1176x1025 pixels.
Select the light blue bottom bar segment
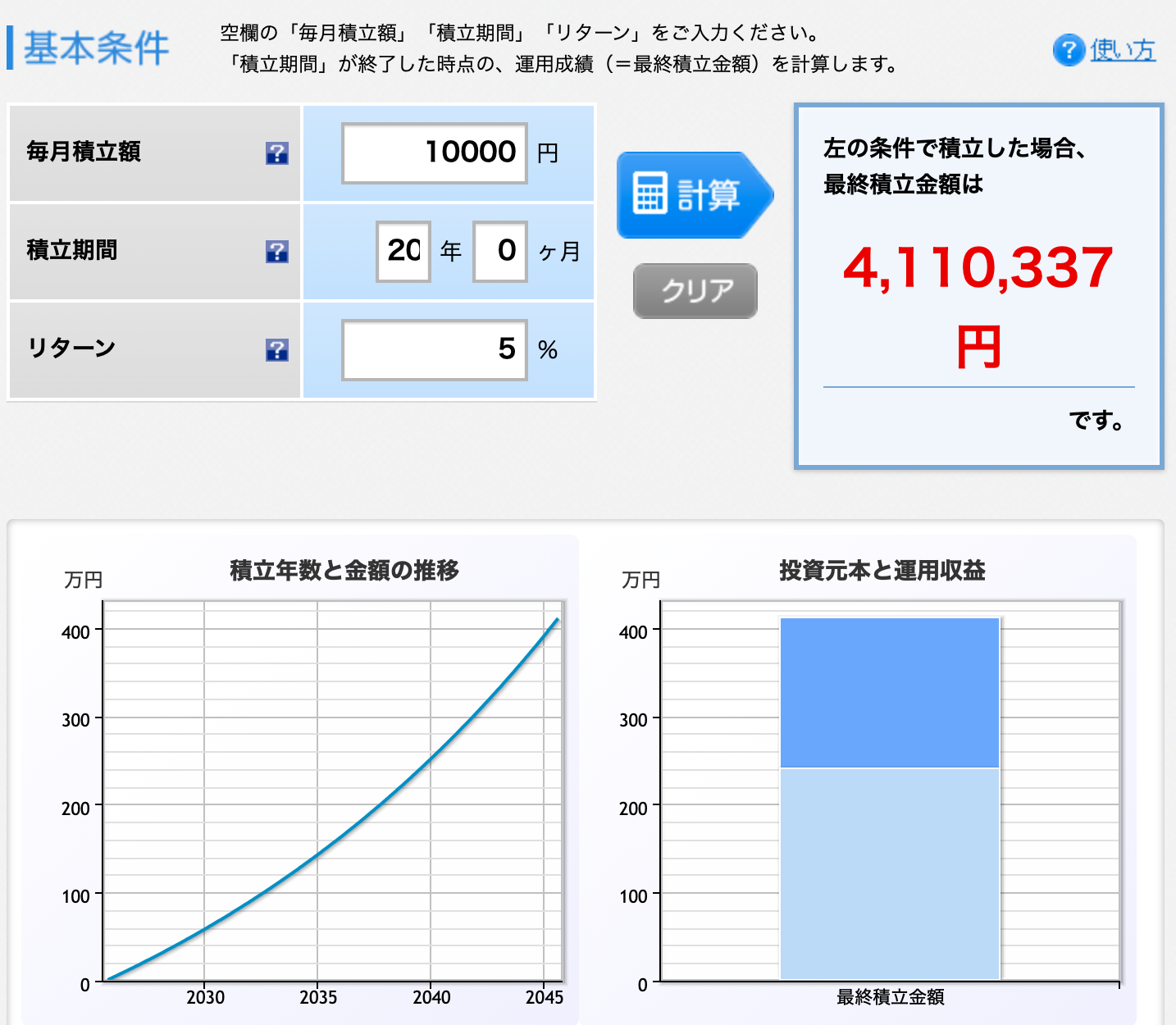tap(890, 873)
